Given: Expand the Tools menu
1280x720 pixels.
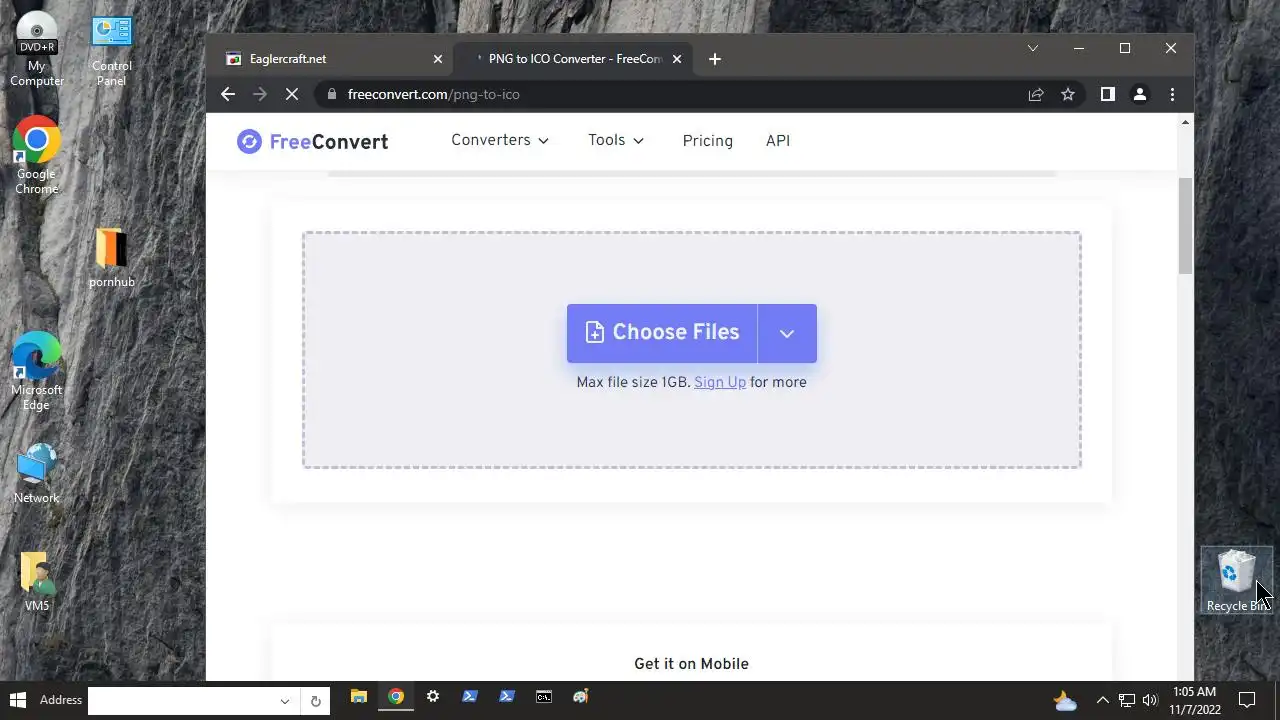Looking at the screenshot, I should point(616,140).
